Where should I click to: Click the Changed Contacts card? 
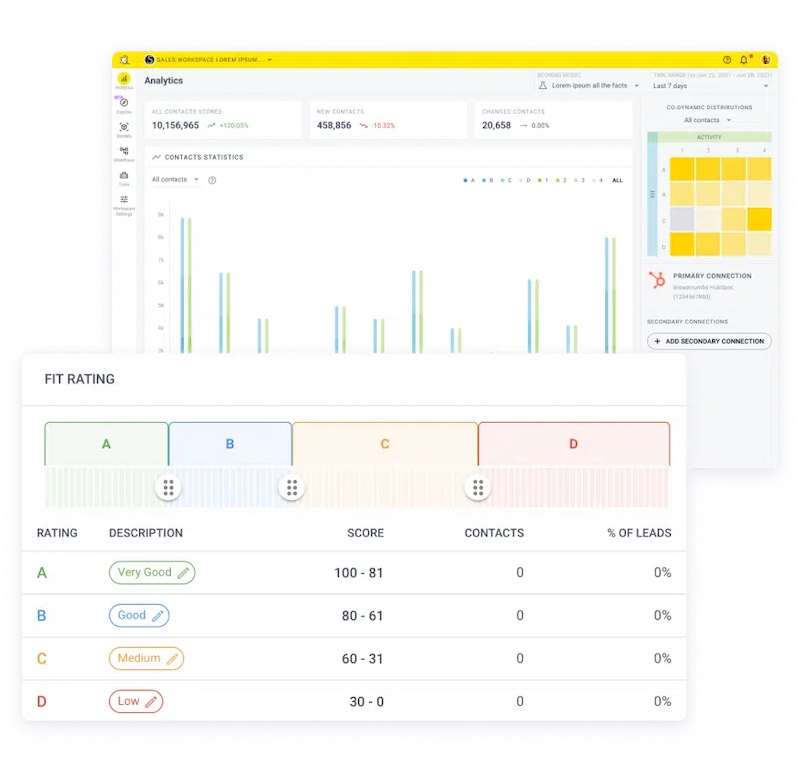pyautogui.click(x=554, y=120)
